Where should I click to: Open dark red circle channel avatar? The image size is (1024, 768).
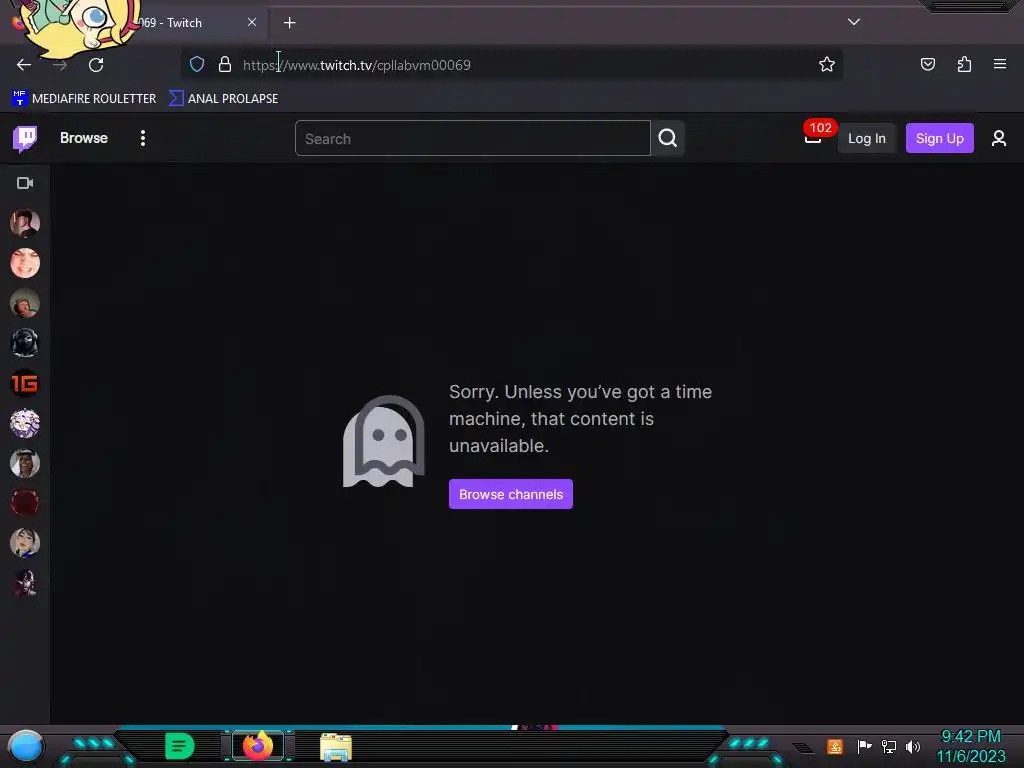coord(25,503)
